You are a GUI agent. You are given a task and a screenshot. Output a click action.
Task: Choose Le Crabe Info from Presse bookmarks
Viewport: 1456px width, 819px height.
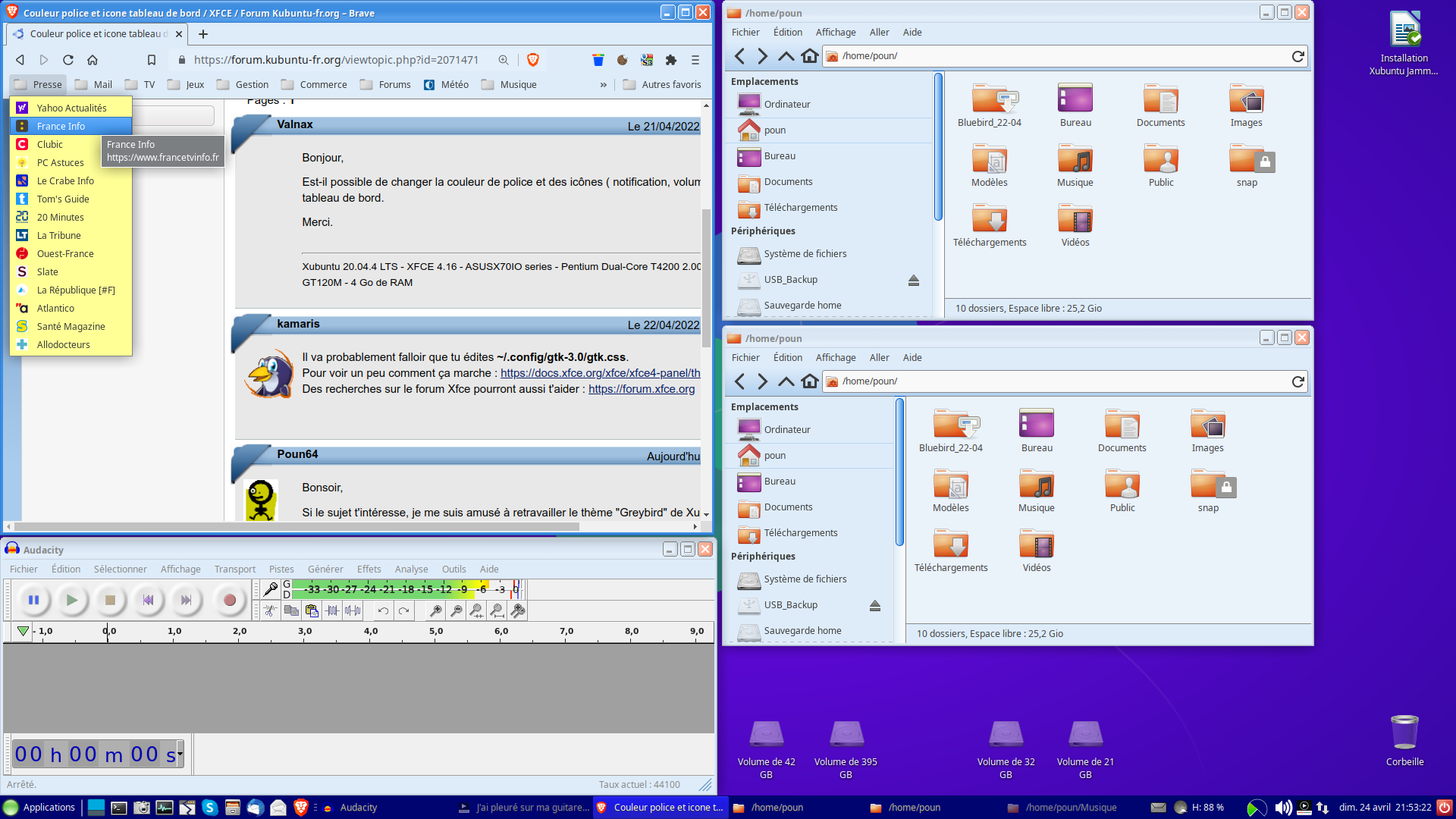(65, 180)
